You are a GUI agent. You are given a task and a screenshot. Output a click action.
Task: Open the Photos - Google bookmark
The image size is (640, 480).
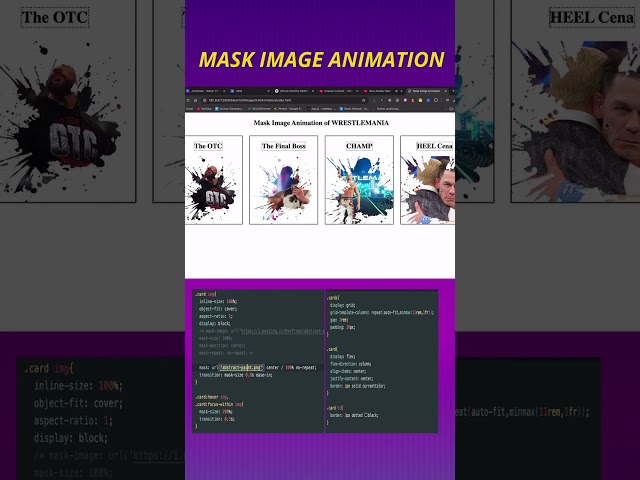(289, 109)
